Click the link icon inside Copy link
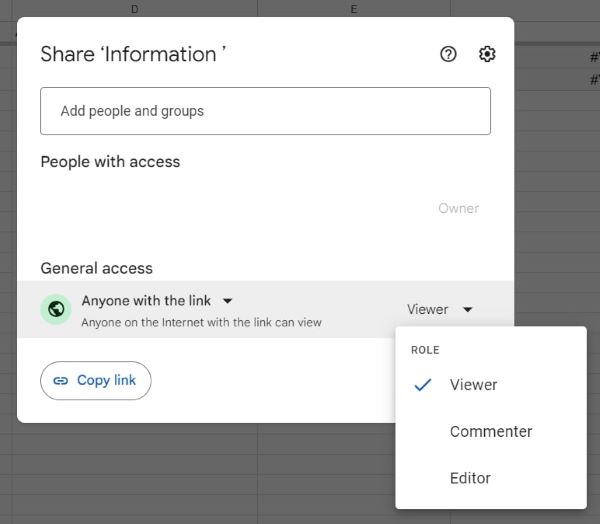The image size is (600, 524). click(61, 381)
